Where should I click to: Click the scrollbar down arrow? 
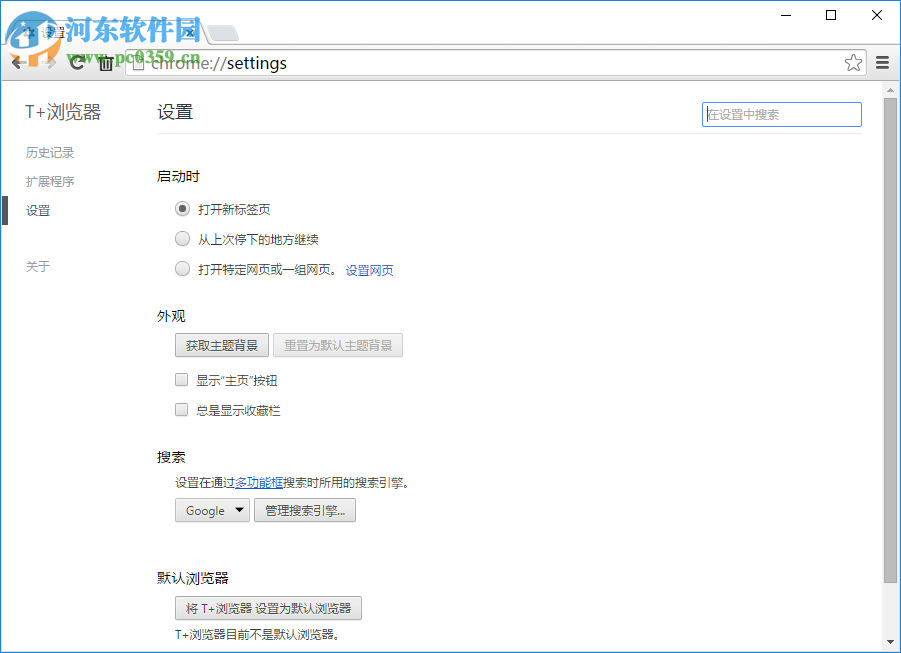(891, 641)
